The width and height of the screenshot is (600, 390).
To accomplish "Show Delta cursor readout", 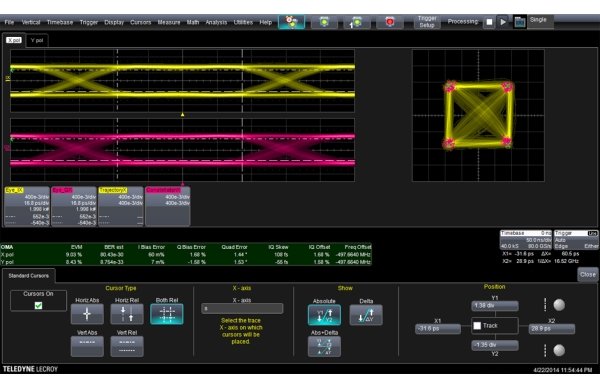I will pos(366,315).
